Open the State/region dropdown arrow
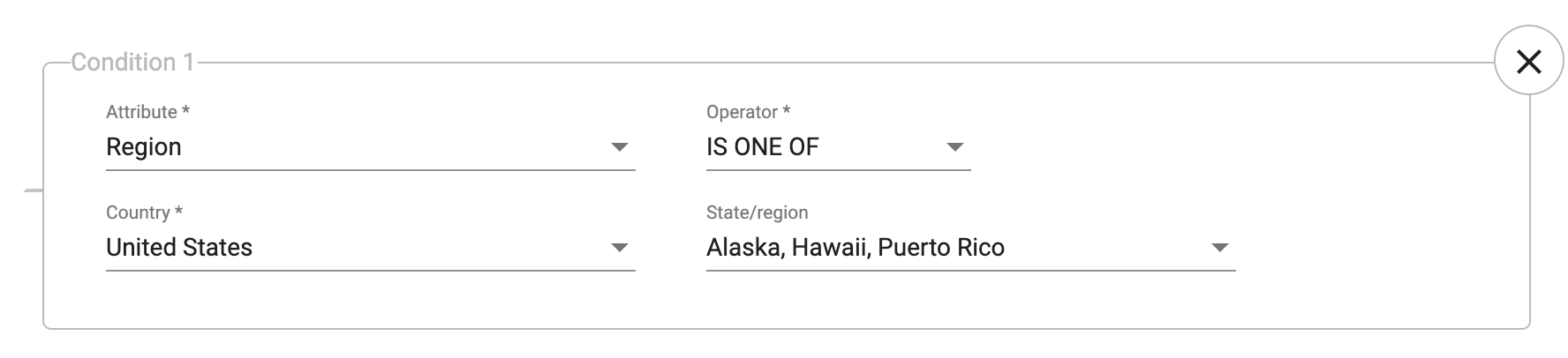 pyautogui.click(x=1220, y=248)
